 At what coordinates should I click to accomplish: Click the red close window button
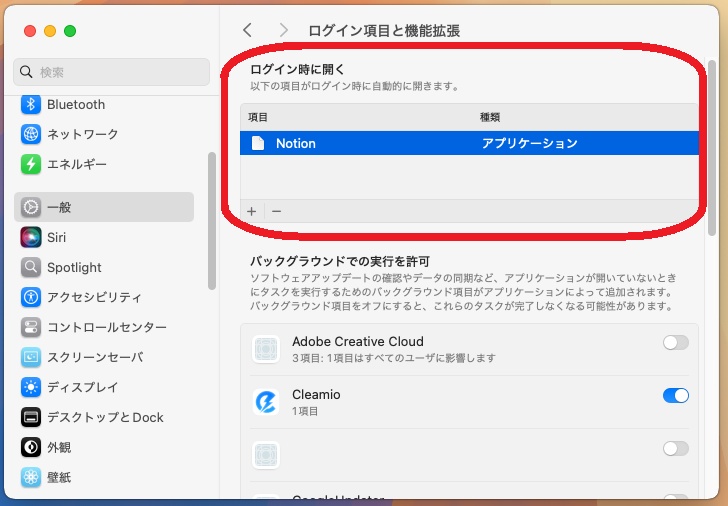30,31
